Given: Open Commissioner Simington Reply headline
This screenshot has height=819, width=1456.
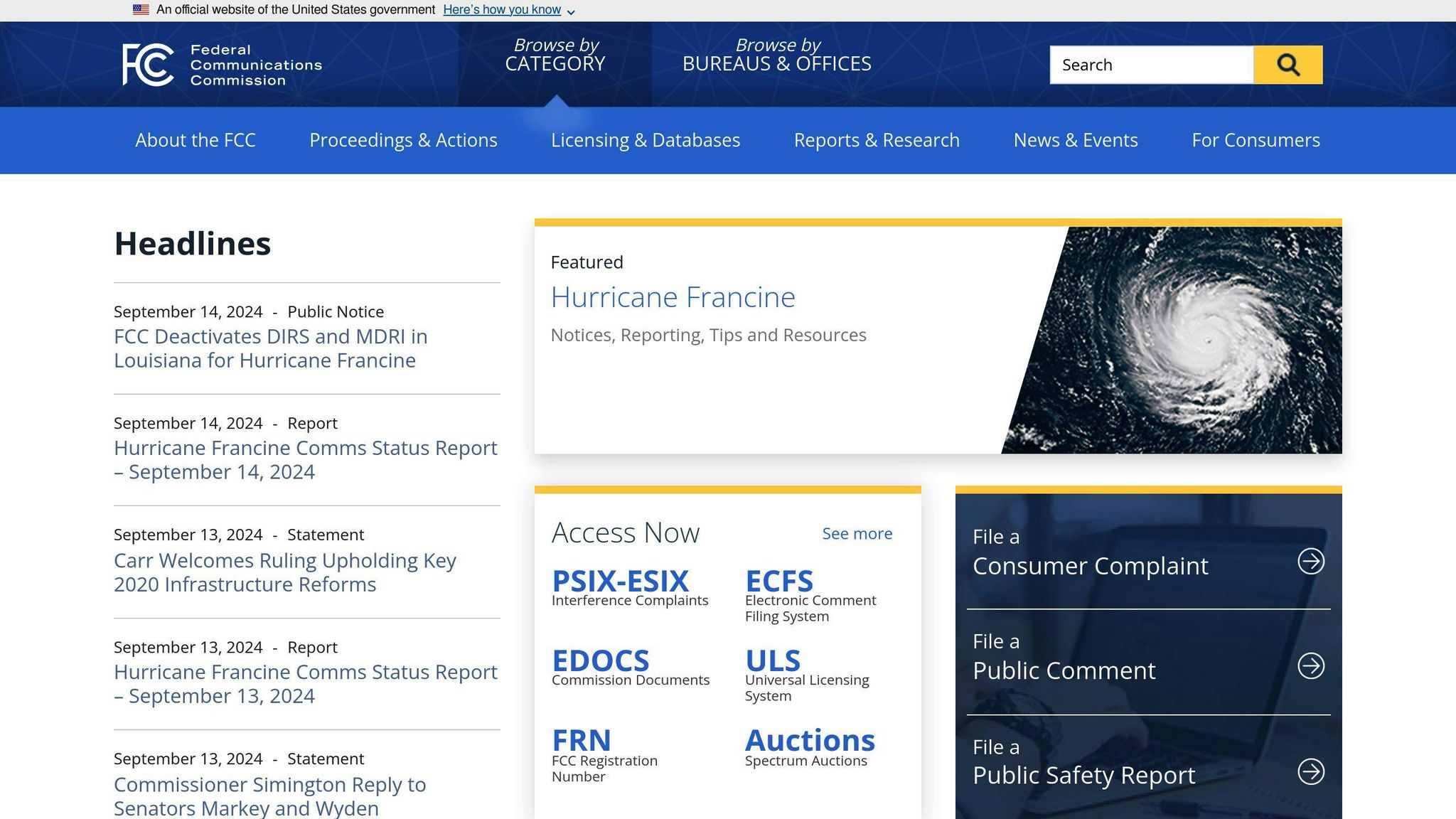Looking at the screenshot, I should [270, 796].
